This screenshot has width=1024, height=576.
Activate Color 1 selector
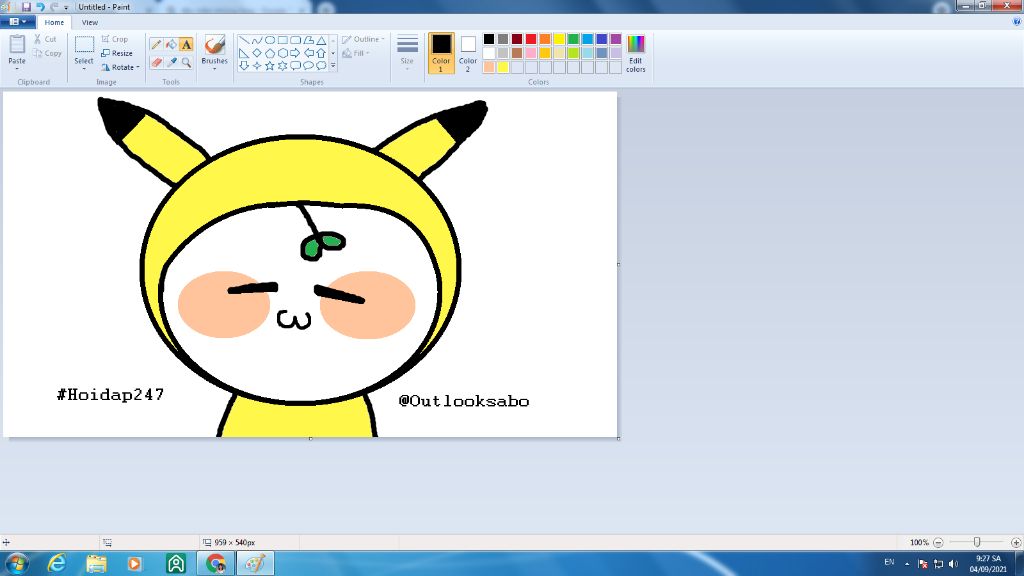point(441,53)
